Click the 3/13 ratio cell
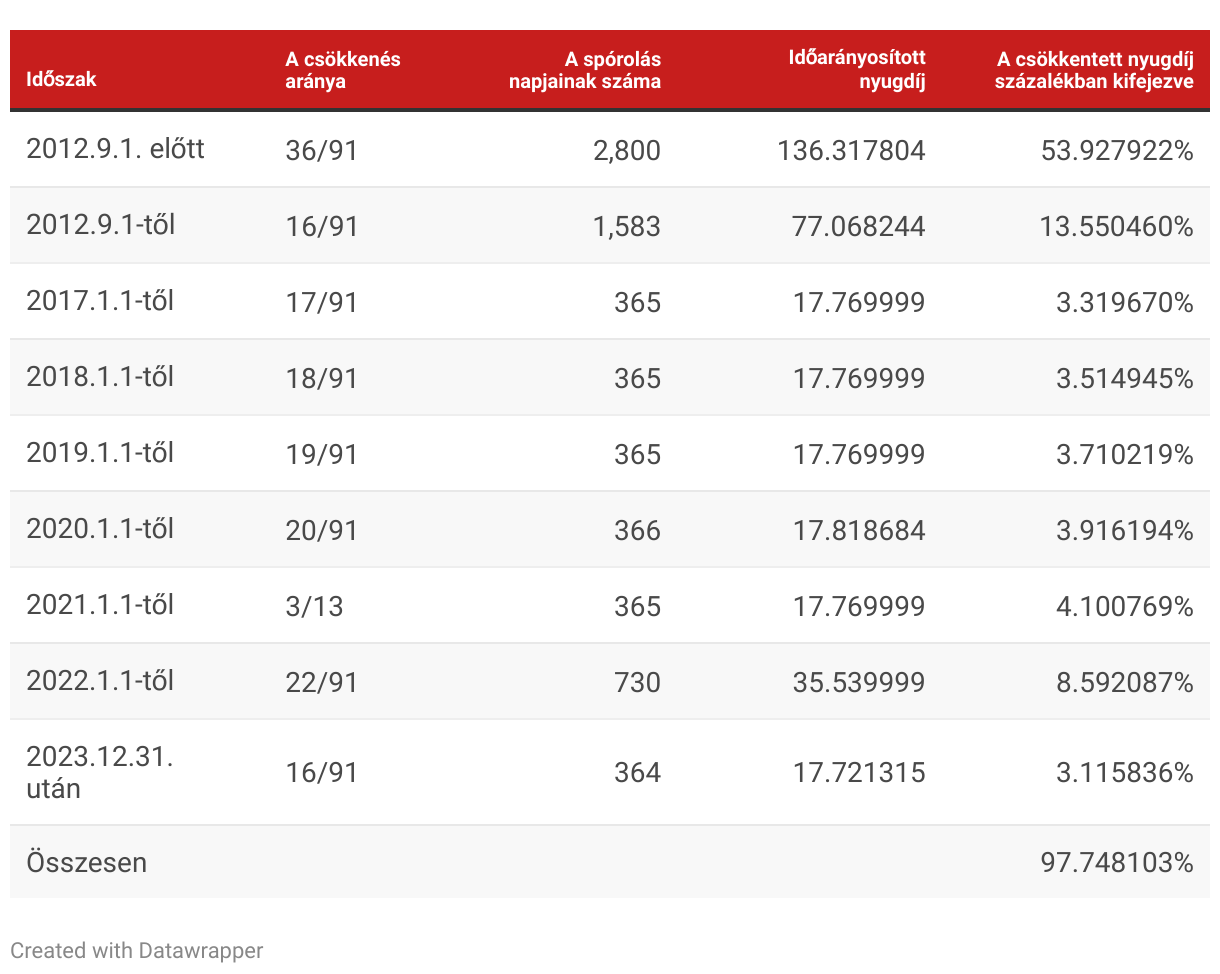 click(x=314, y=606)
